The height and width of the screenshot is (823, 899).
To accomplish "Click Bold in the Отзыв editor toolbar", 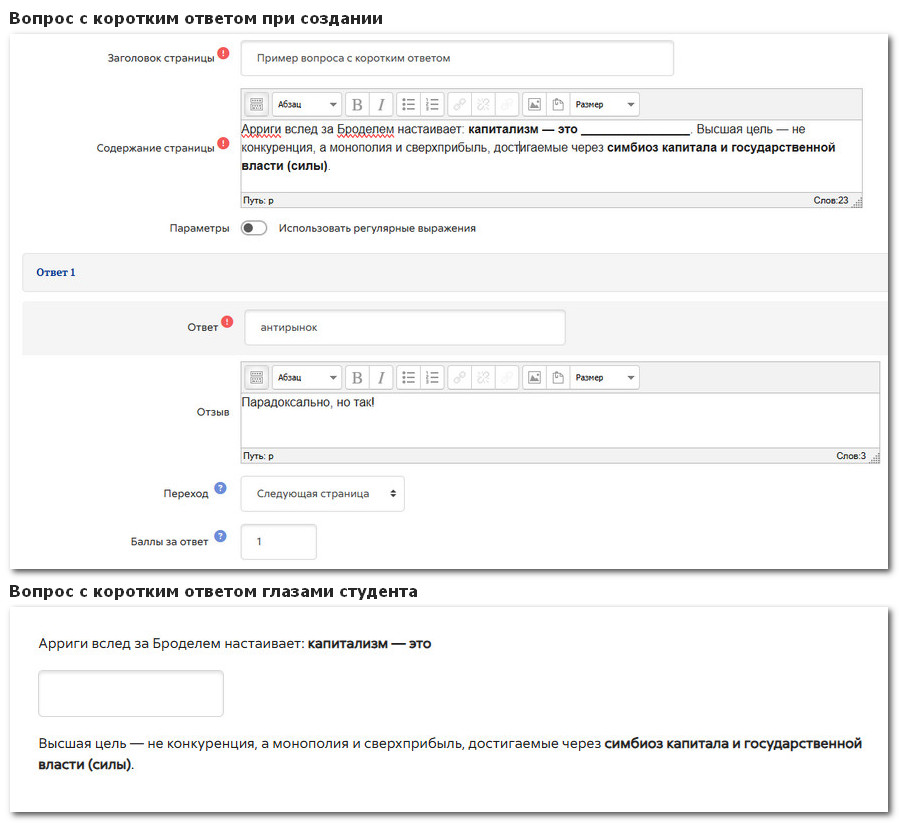I will click(x=357, y=377).
